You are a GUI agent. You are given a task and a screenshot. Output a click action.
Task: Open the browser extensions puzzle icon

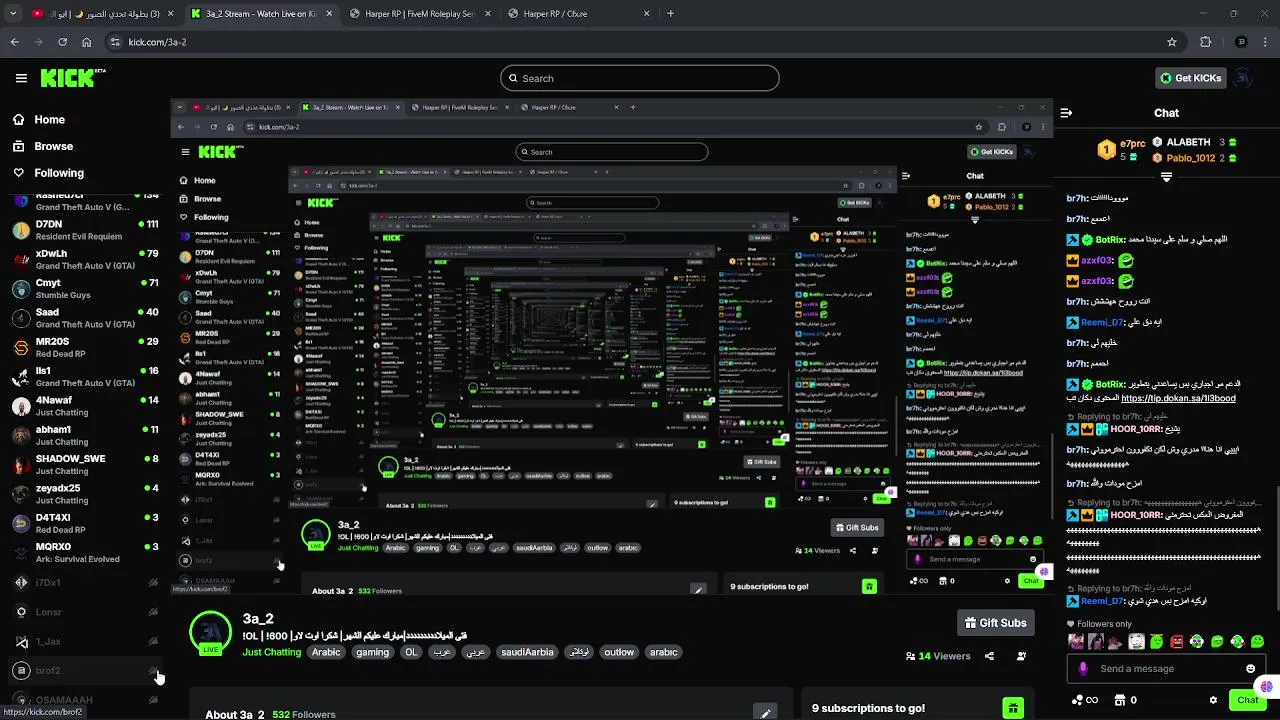(x=1205, y=42)
